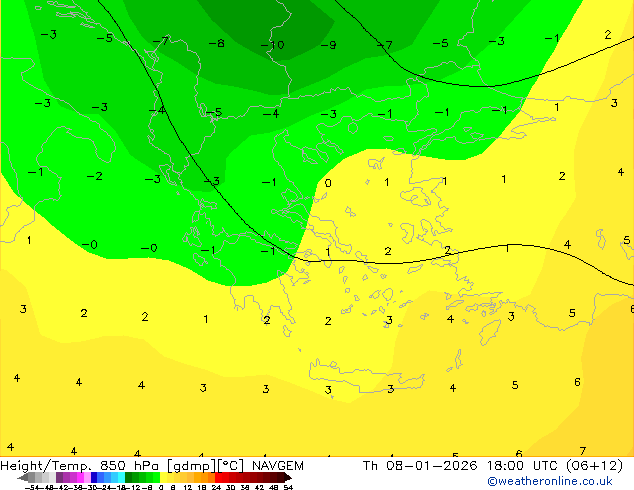
Task: Click the -10 temperature value on the map
Action: (x=273, y=45)
